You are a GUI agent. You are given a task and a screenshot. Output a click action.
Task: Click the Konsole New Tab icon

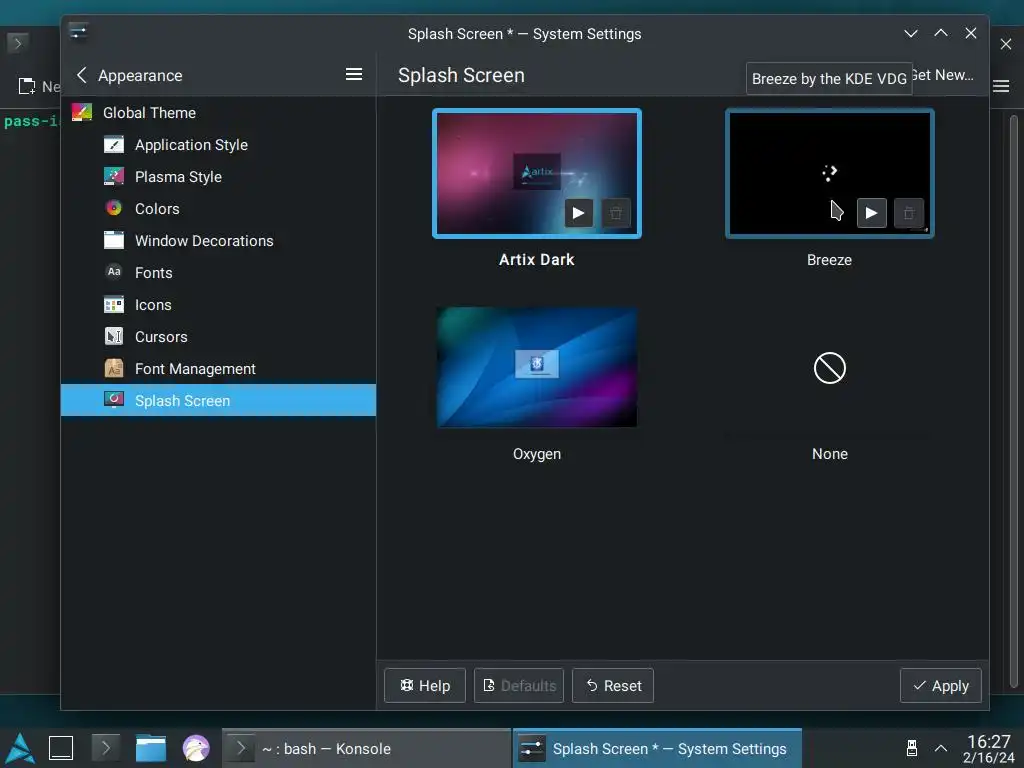(27, 86)
